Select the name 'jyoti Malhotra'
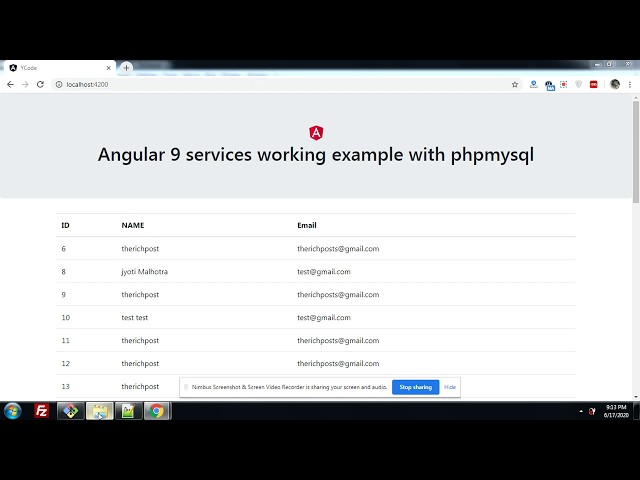The width and height of the screenshot is (640, 480). [x=144, y=272]
